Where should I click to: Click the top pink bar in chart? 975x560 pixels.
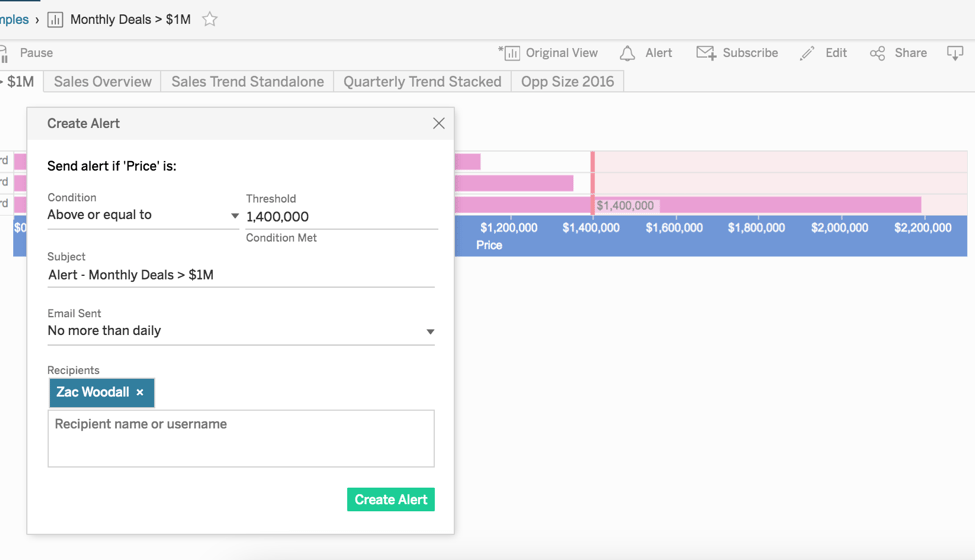click(468, 162)
